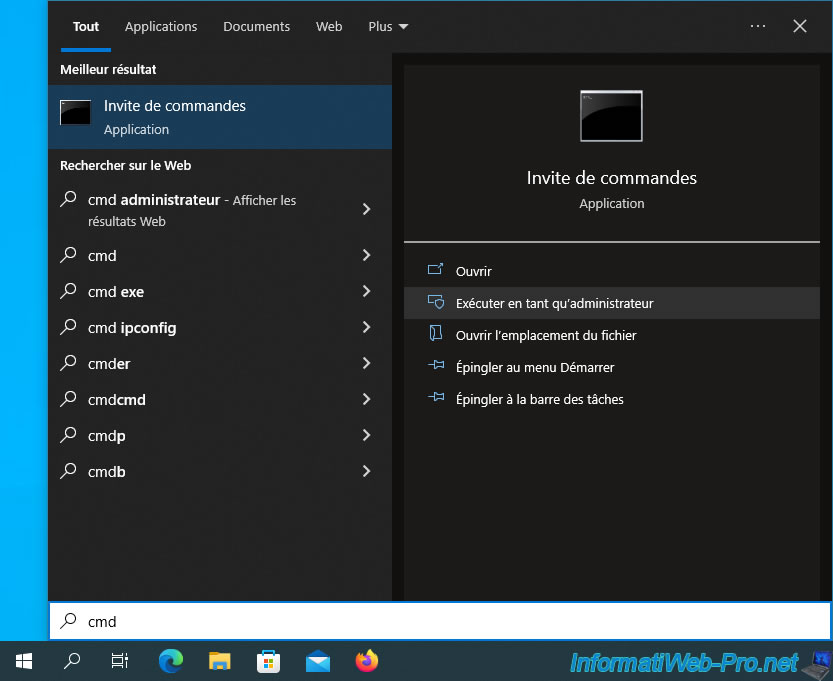Click the 'cmder' suggestion text
The height and width of the screenshot is (681, 833).
pos(109,364)
